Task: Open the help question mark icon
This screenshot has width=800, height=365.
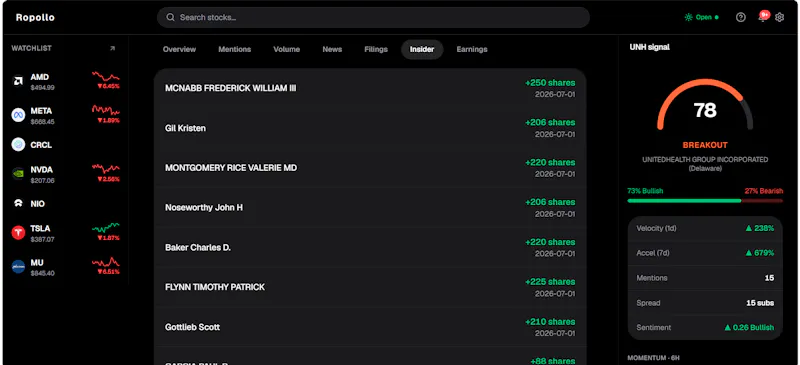Action: pyautogui.click(x=741, y=17)
